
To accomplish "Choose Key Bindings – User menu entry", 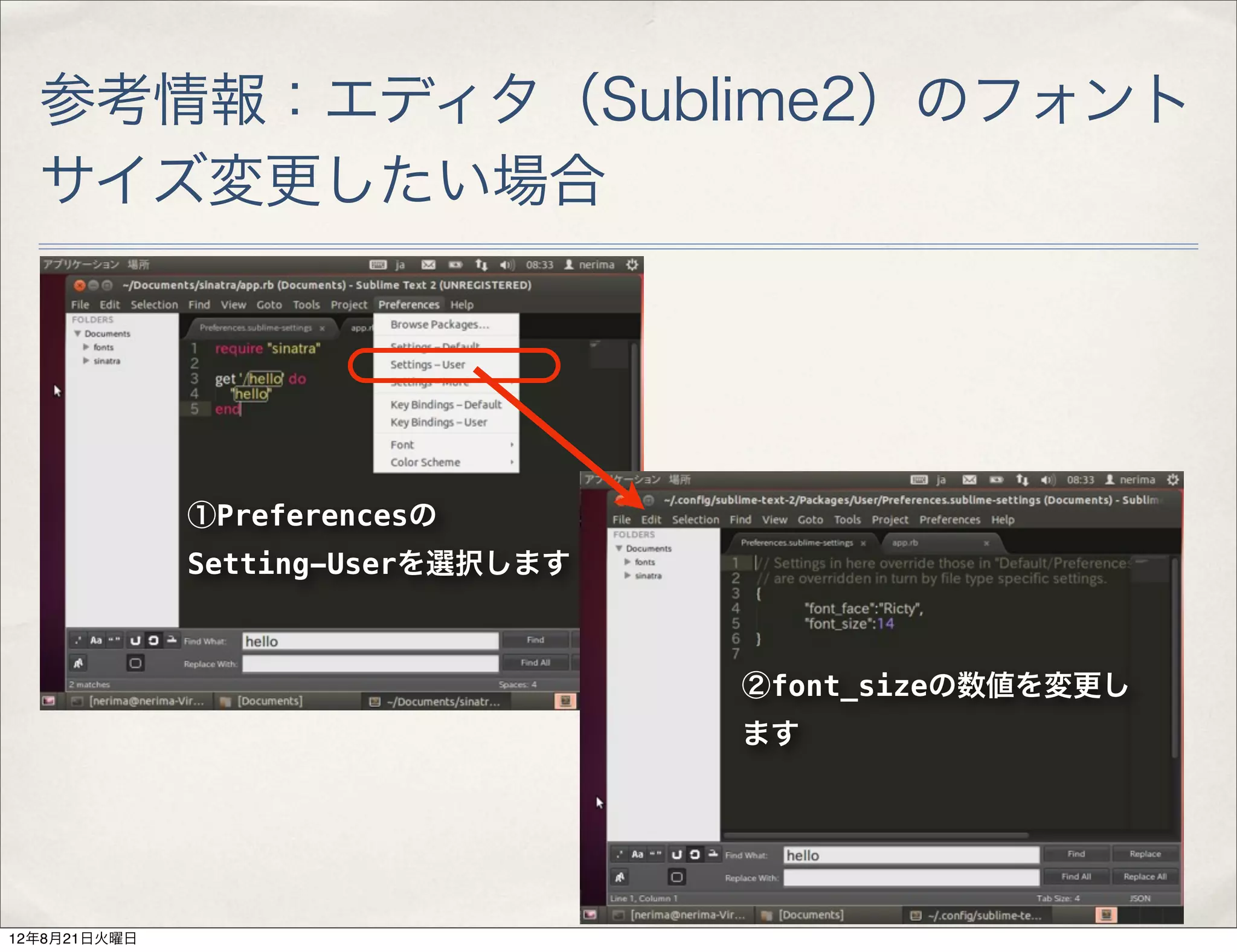I will click(446, 422).
